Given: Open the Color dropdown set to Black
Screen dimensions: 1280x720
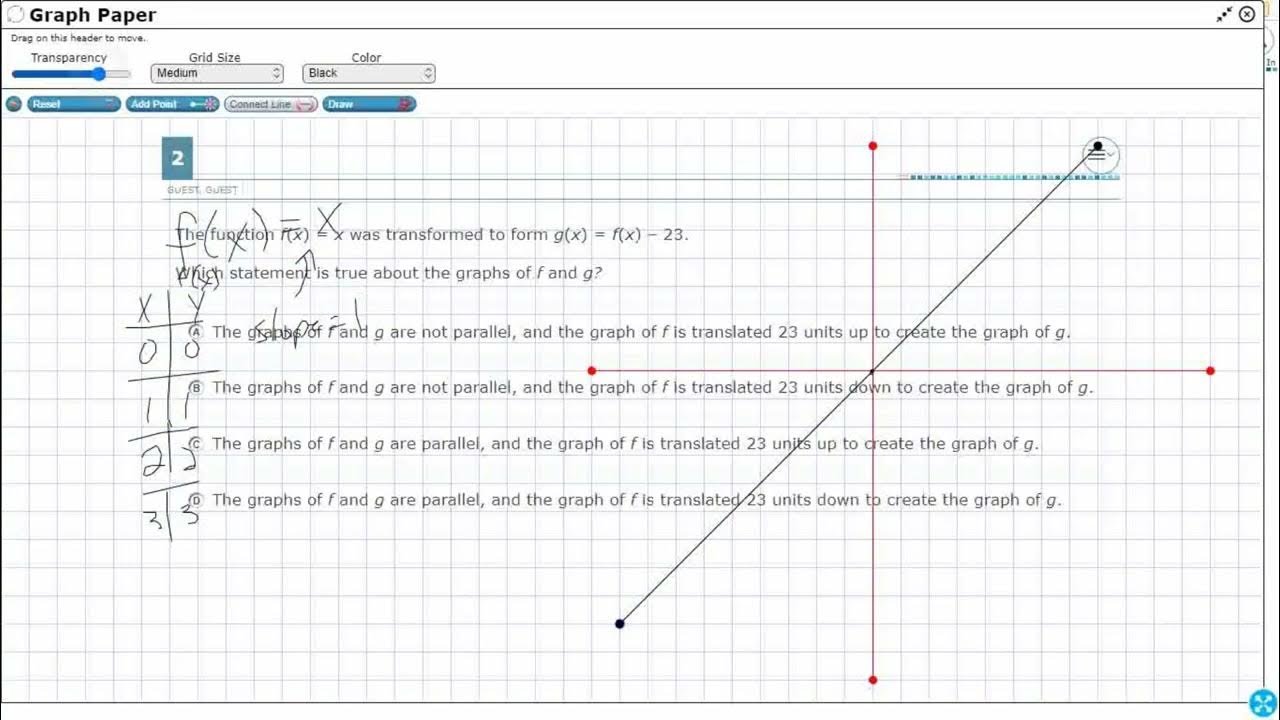Looking at the screenshot, I should click(x=369, y=73).
